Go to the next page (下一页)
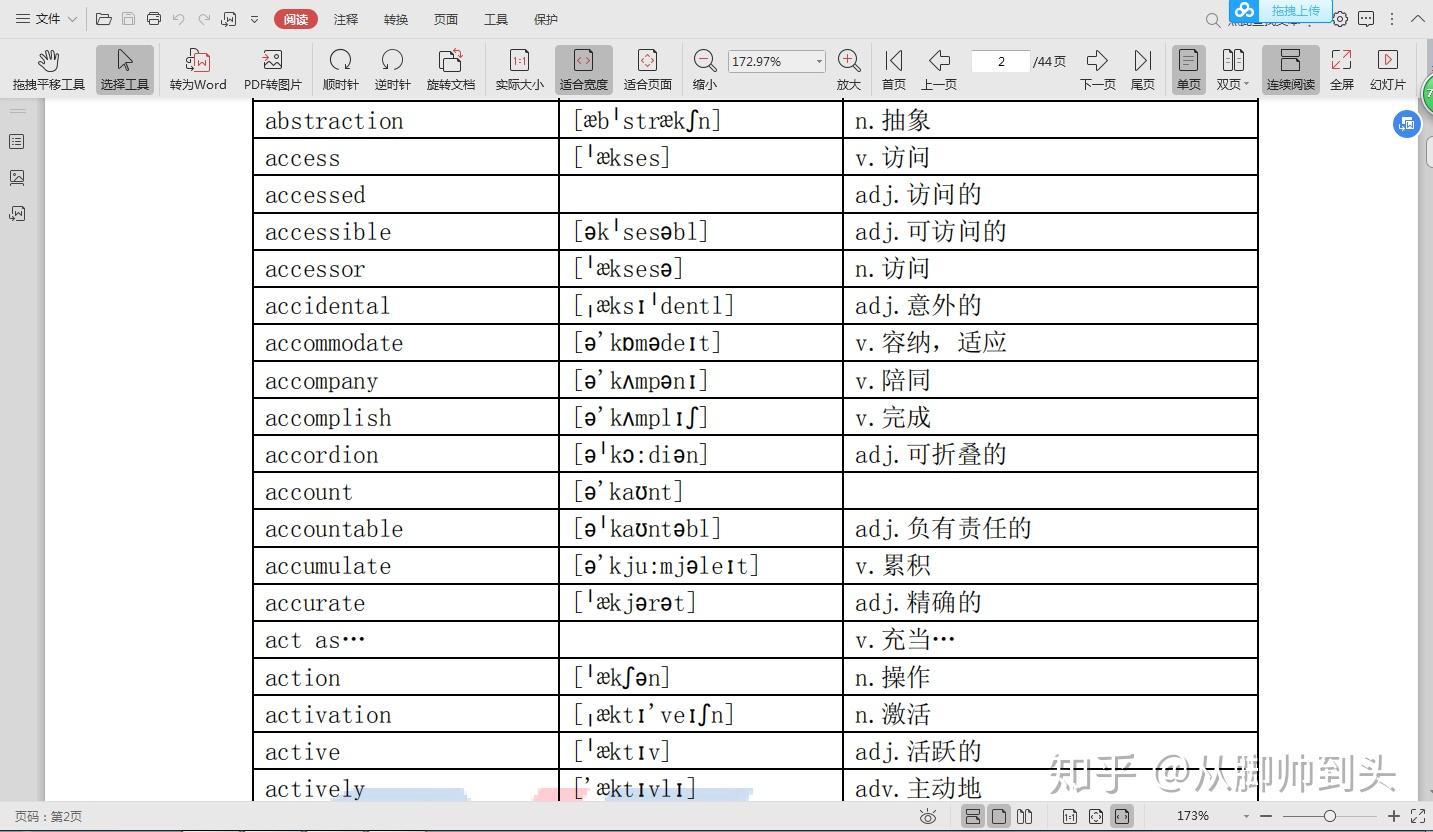Screen dimensions: 1433x832 pyautogui.click(x=1098, y=69)
